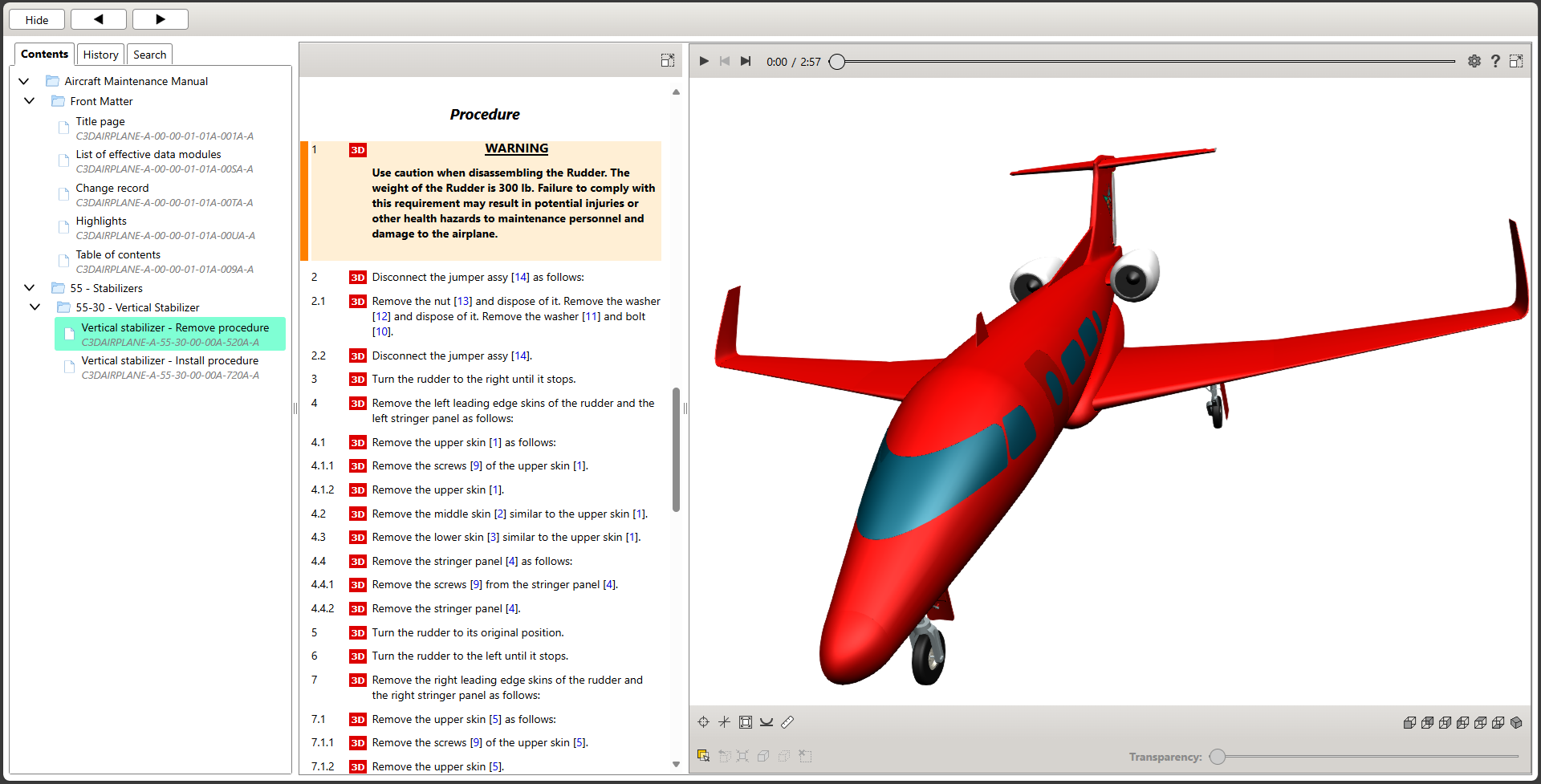Maximize the 3D viewer panel
The width and height of the screenshot is (1541, 784).
[x=1516, y=61]
